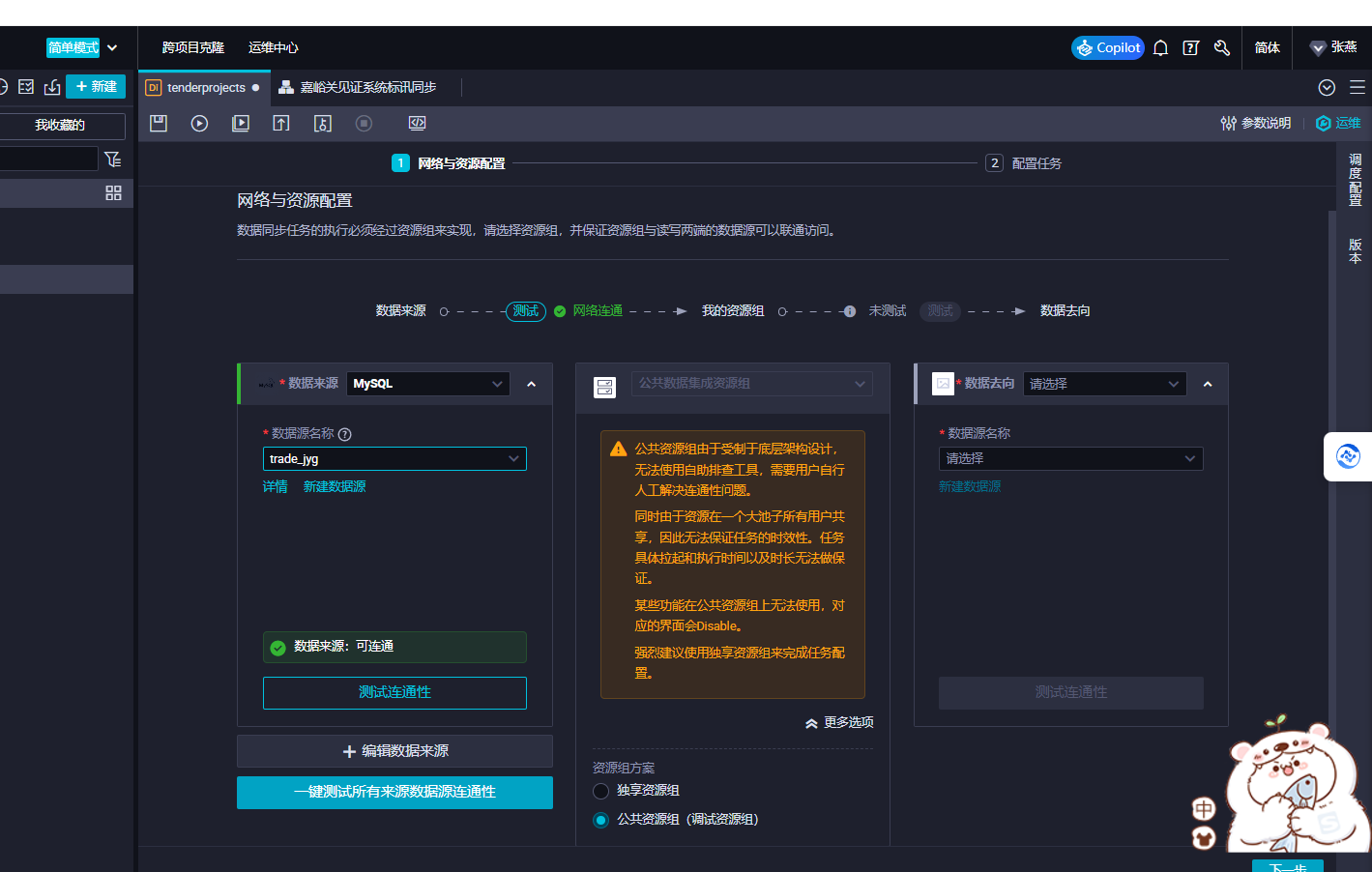Open the wrench settings icon in header

[1222, 47]
